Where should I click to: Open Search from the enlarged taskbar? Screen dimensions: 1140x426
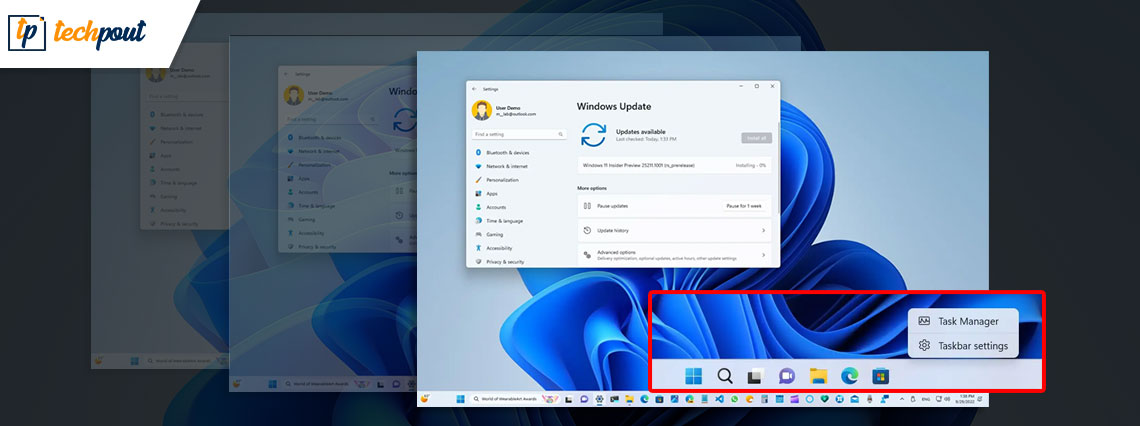point(725,376)
